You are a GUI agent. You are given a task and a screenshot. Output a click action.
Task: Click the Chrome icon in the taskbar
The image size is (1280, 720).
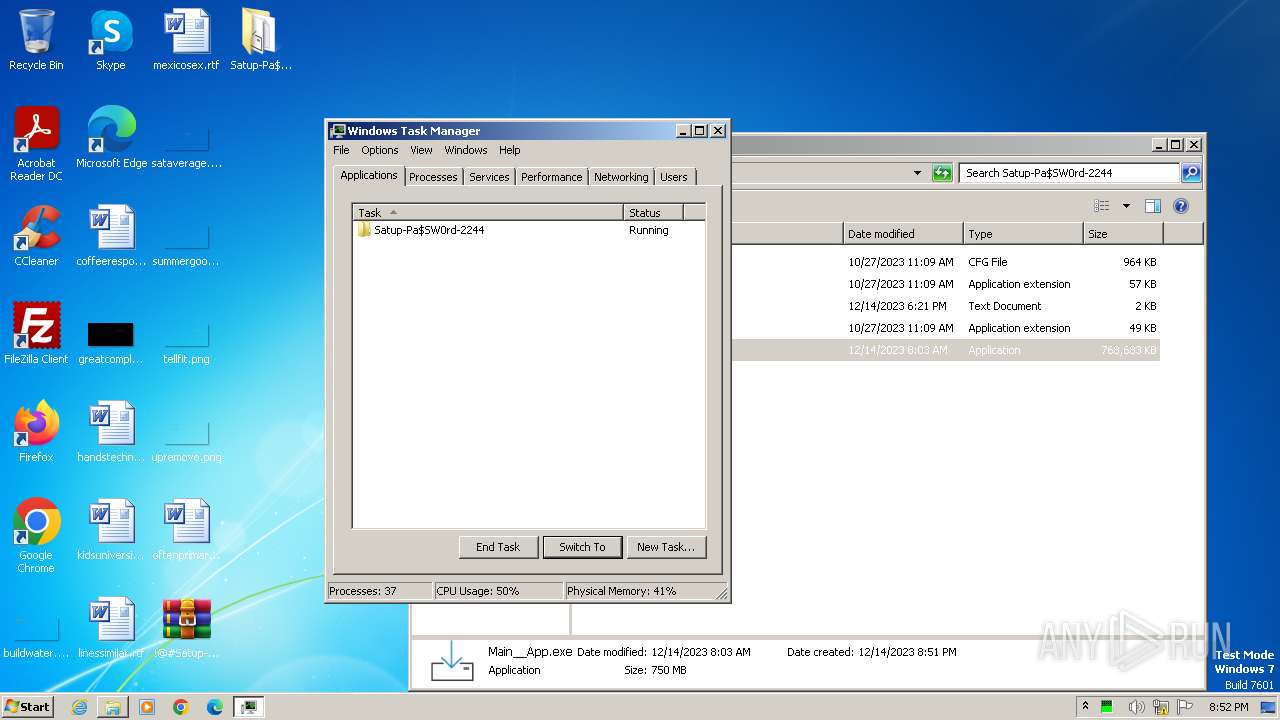(181, 707)
